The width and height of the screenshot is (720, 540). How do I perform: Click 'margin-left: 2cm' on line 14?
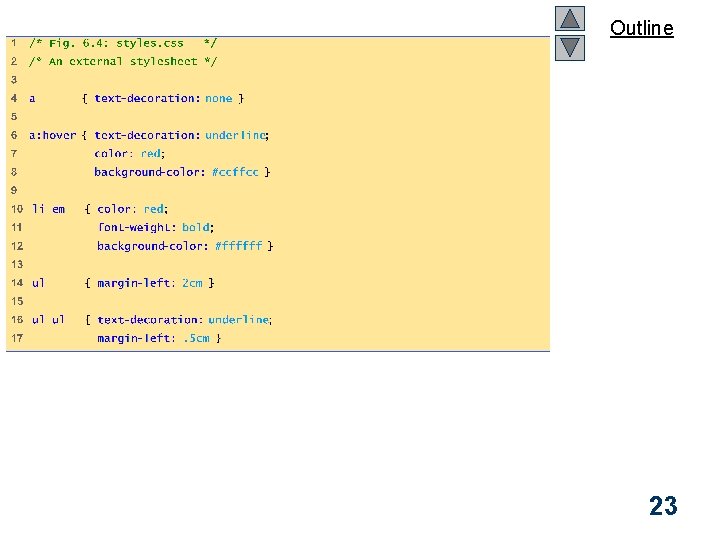click(150, 283)
